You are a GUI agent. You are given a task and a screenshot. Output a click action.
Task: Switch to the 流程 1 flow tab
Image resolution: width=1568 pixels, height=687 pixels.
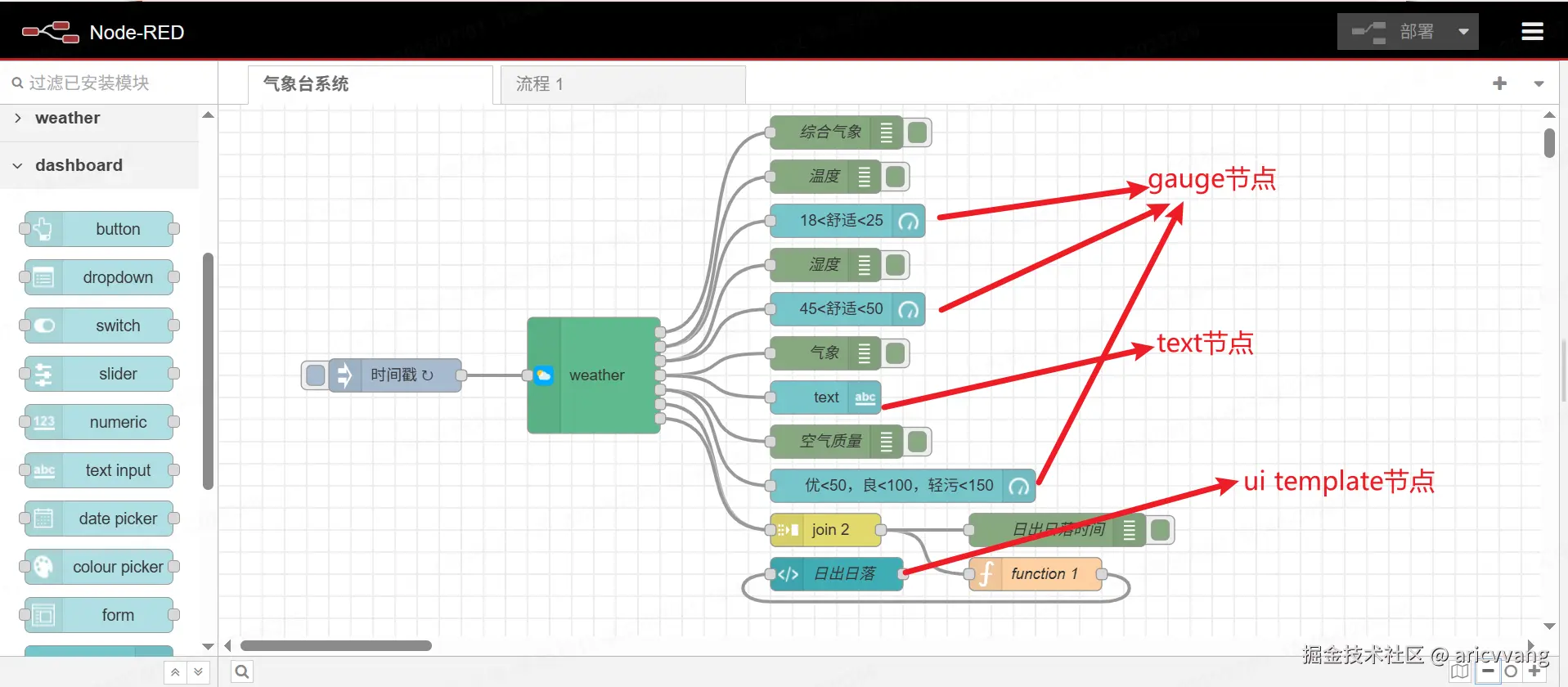point(622,84)
